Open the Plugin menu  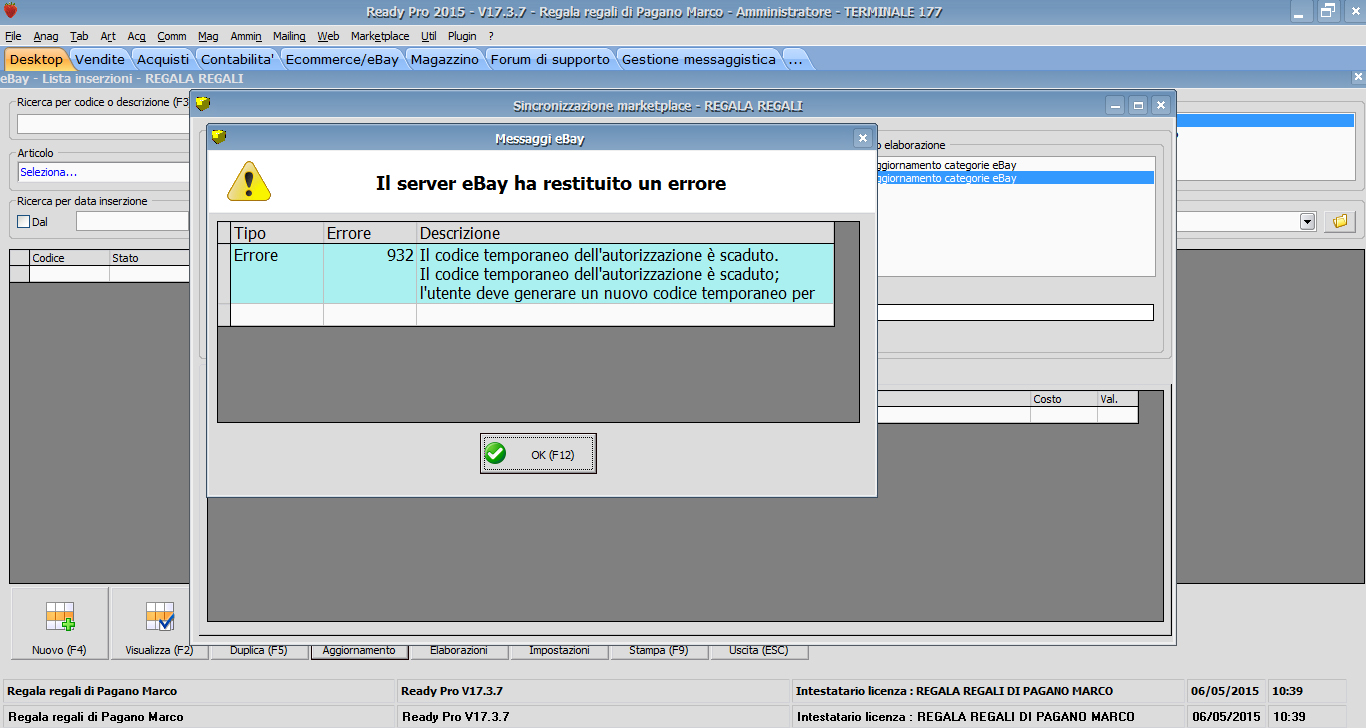click(x=462, y=36)
